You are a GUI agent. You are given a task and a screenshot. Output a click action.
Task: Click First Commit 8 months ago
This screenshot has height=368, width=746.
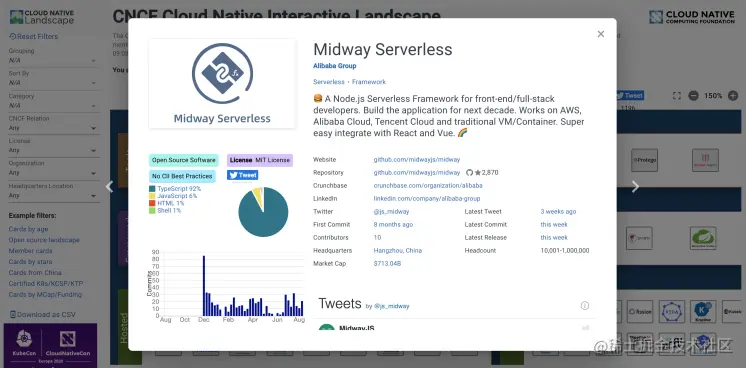pyautogui.click(x=393, y=225)
